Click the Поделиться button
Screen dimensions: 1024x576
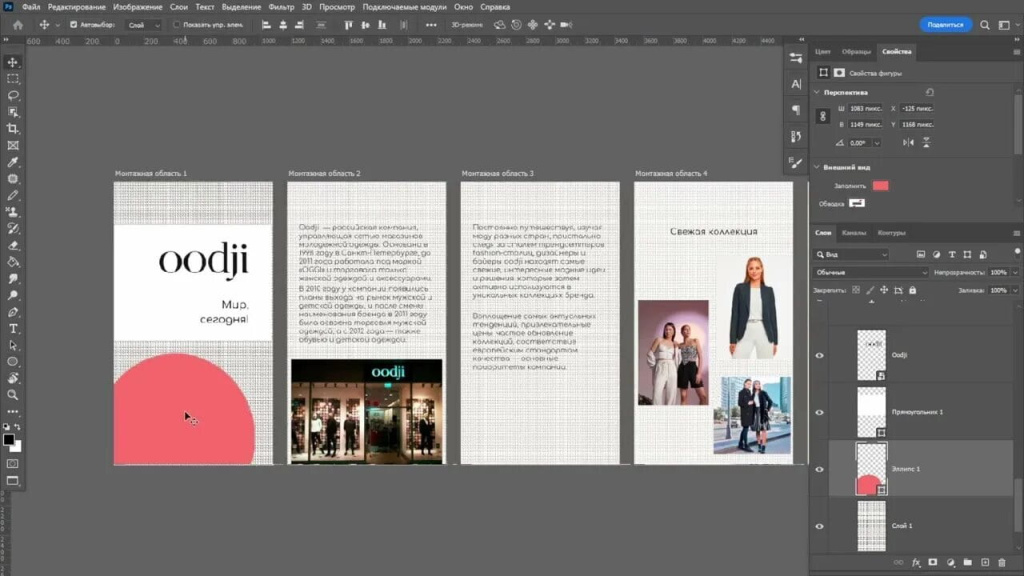tap(945, 25)
